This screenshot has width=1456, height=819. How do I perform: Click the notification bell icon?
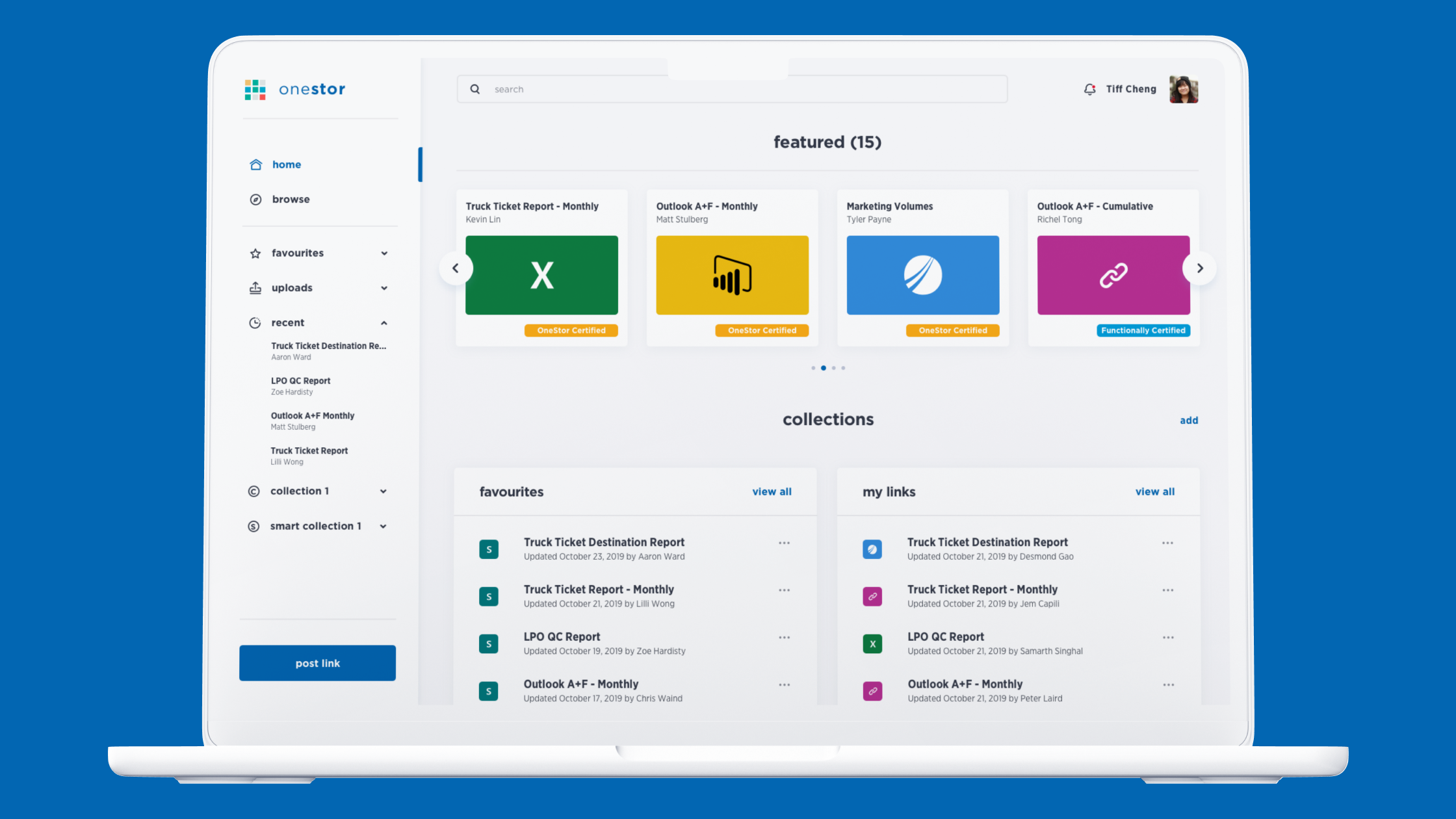pos(1089,89)
